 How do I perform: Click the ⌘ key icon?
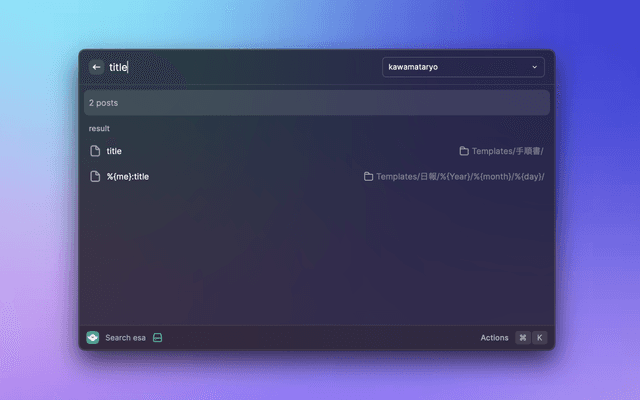tap(522, 338)
